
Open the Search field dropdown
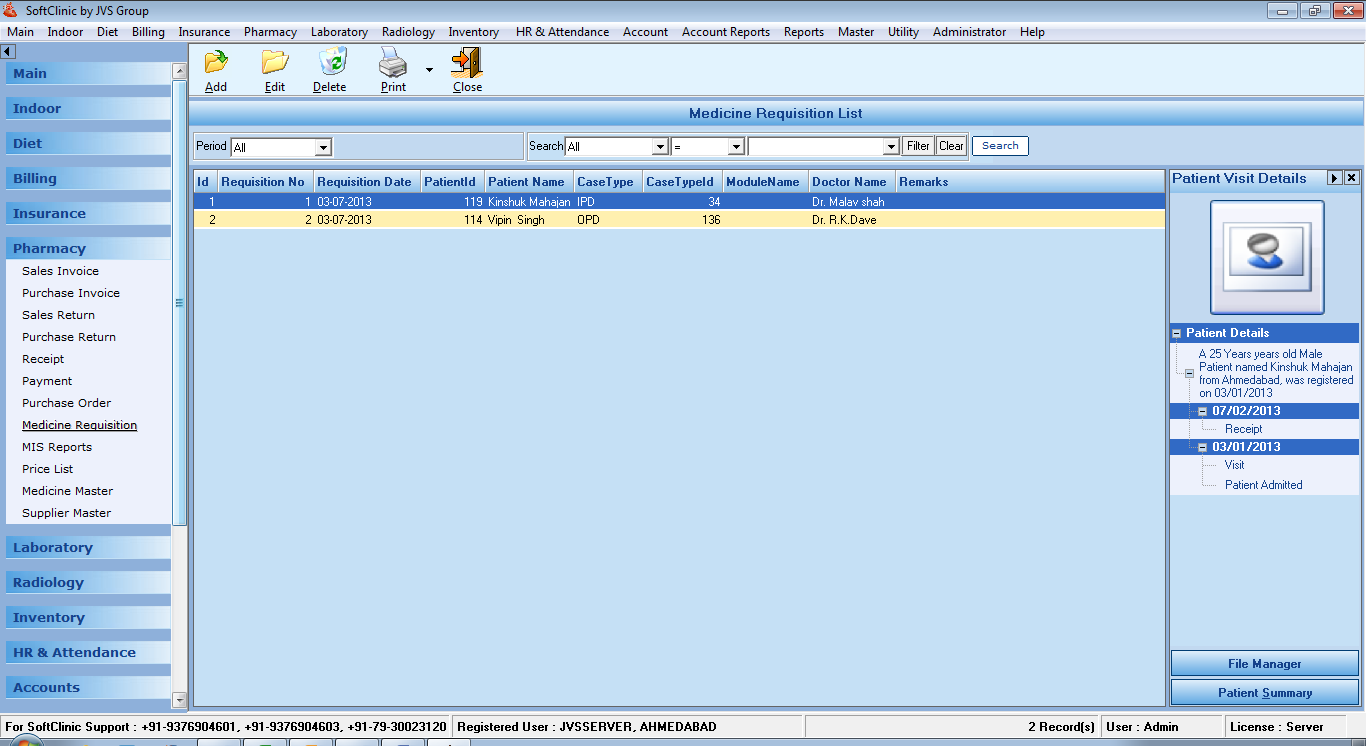point(660,147)
